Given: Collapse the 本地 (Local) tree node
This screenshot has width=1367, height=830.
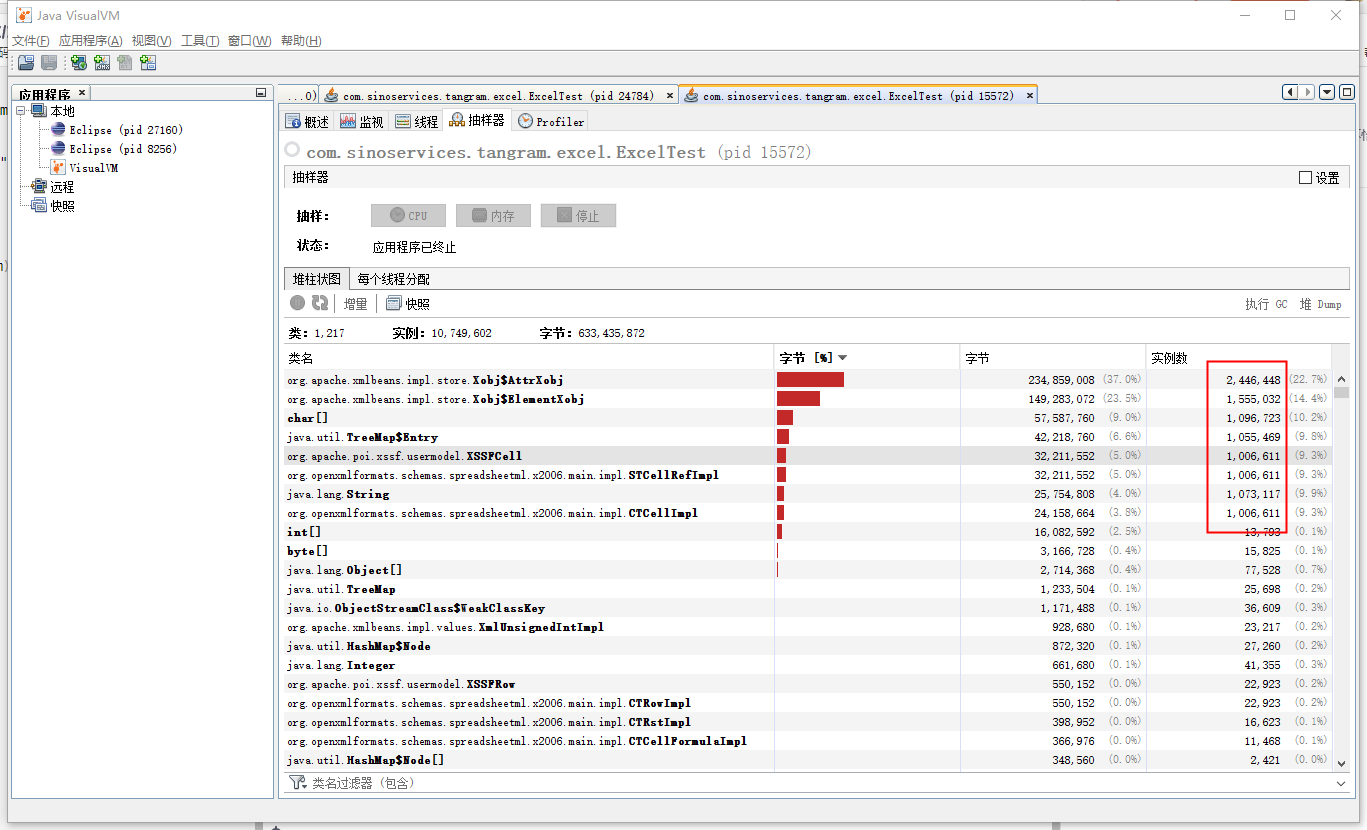Looking at the screenshot, I should click(21, 110).
